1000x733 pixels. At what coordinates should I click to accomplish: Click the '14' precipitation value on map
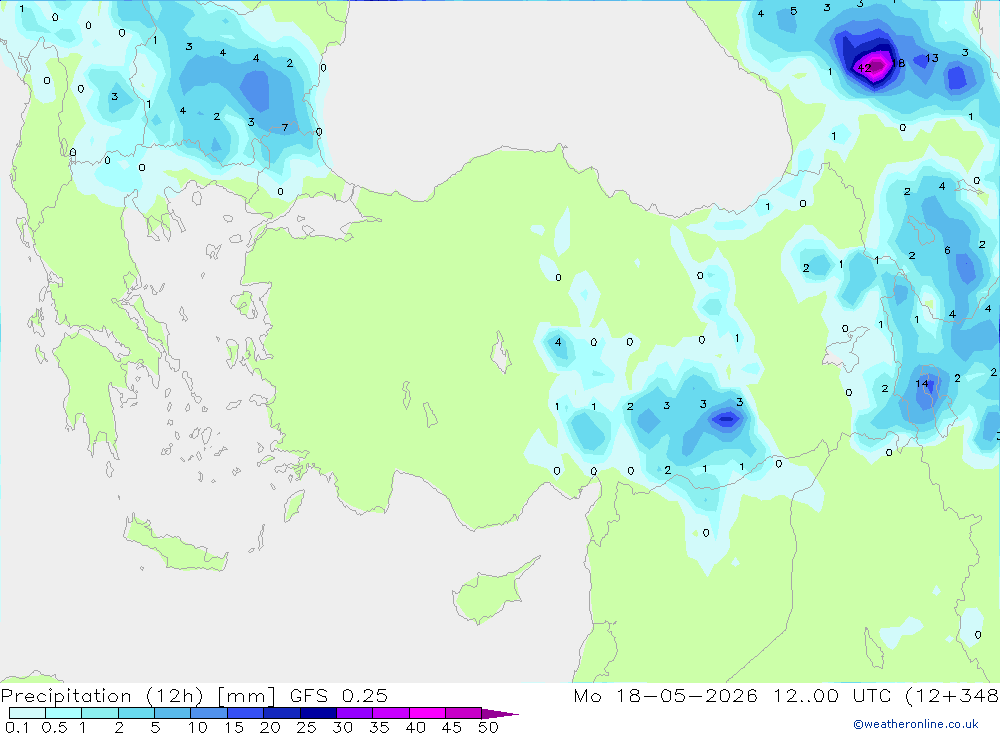click(922, 383)
